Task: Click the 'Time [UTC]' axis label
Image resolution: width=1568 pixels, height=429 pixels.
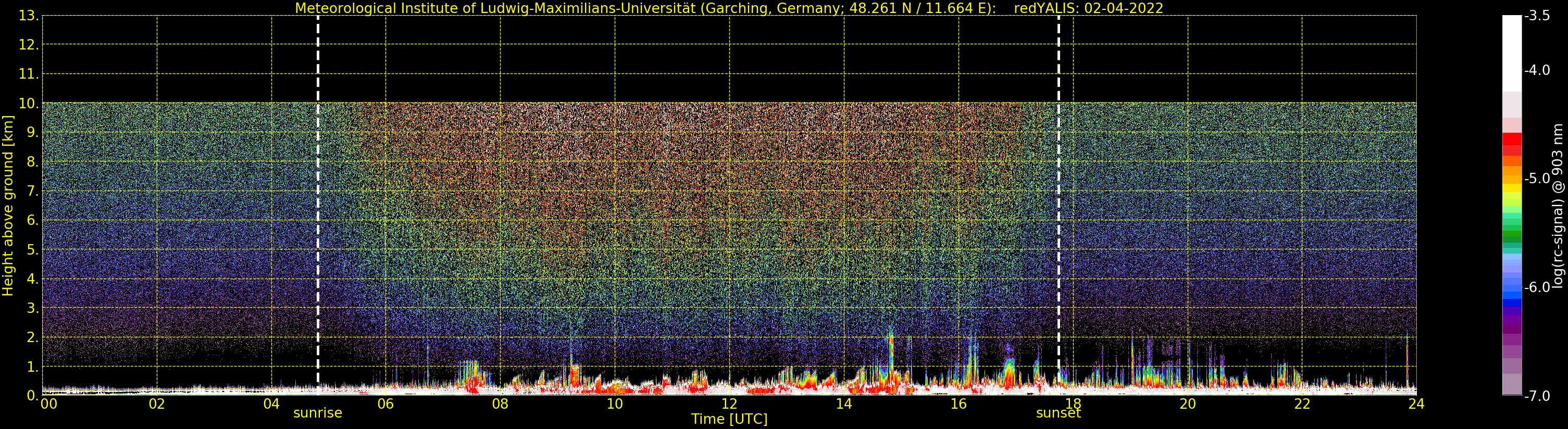Action: click(729, 419)
